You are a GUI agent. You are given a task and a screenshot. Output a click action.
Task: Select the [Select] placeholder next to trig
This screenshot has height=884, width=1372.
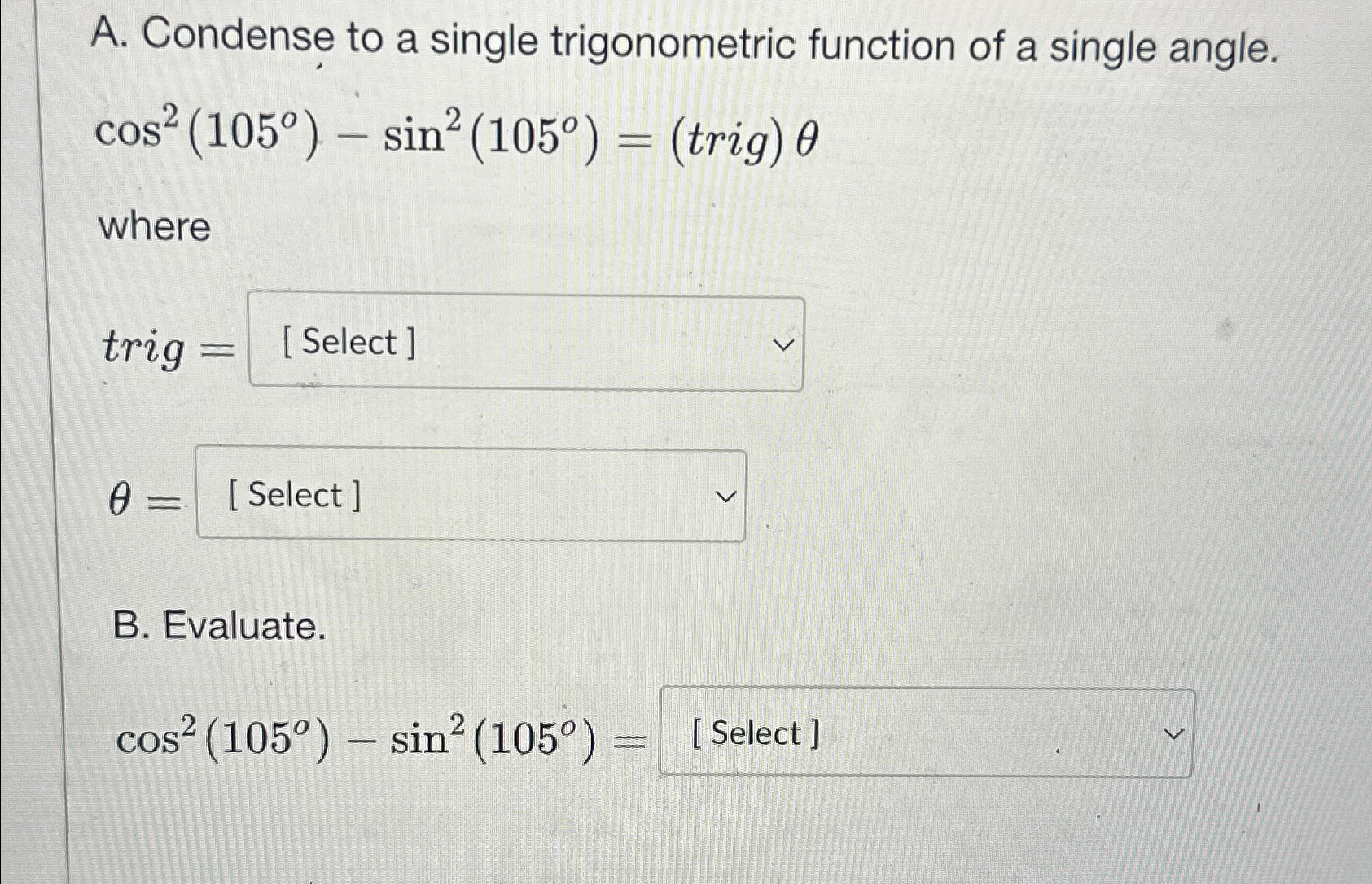click(x=348, y=342)
